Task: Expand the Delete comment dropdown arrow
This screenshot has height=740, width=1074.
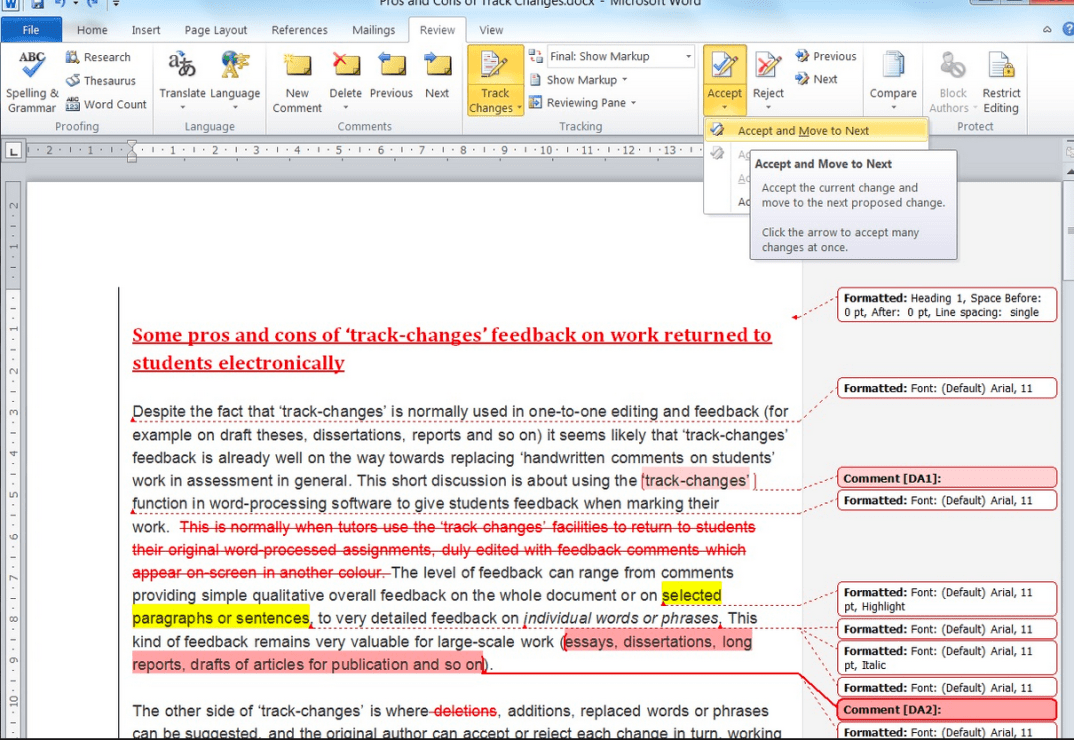Action: tap(345, 107)
